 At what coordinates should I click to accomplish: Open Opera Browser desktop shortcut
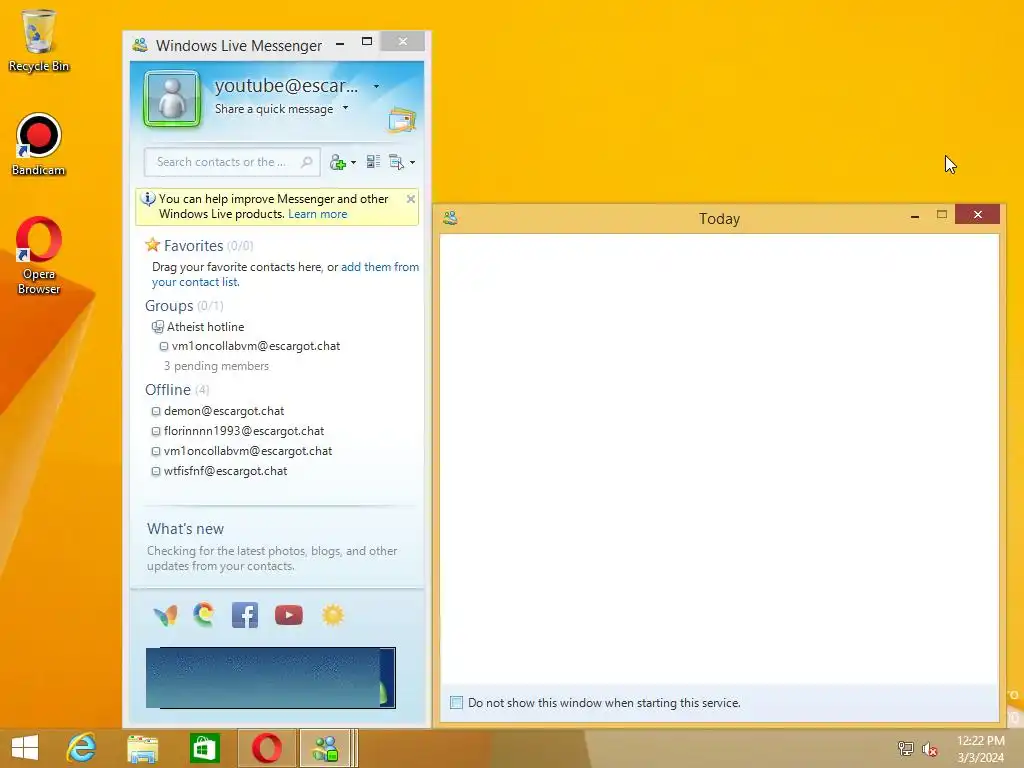point(39,255)
